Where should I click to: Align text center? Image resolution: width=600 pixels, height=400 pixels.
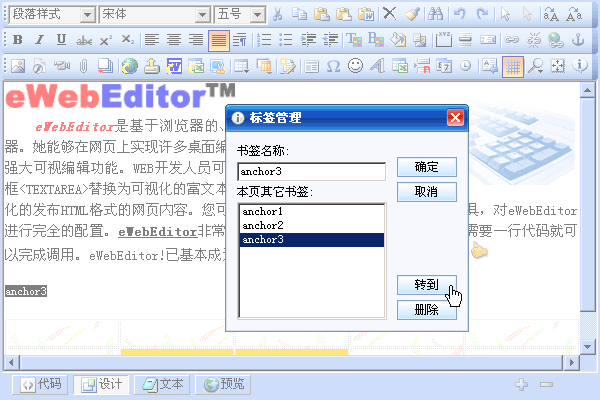174,40
